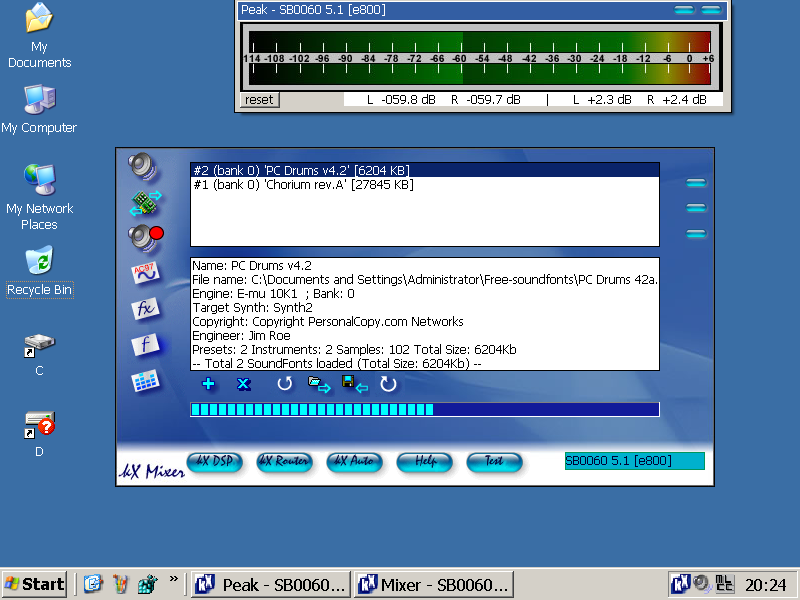This screenshot has width=800, height=600.
Task: Click the floppy disk save icon
Action: 355,384
